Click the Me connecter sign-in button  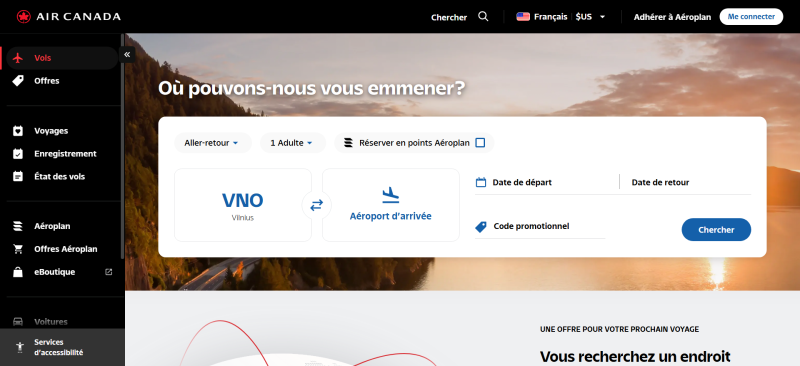[x=751, y=16]
